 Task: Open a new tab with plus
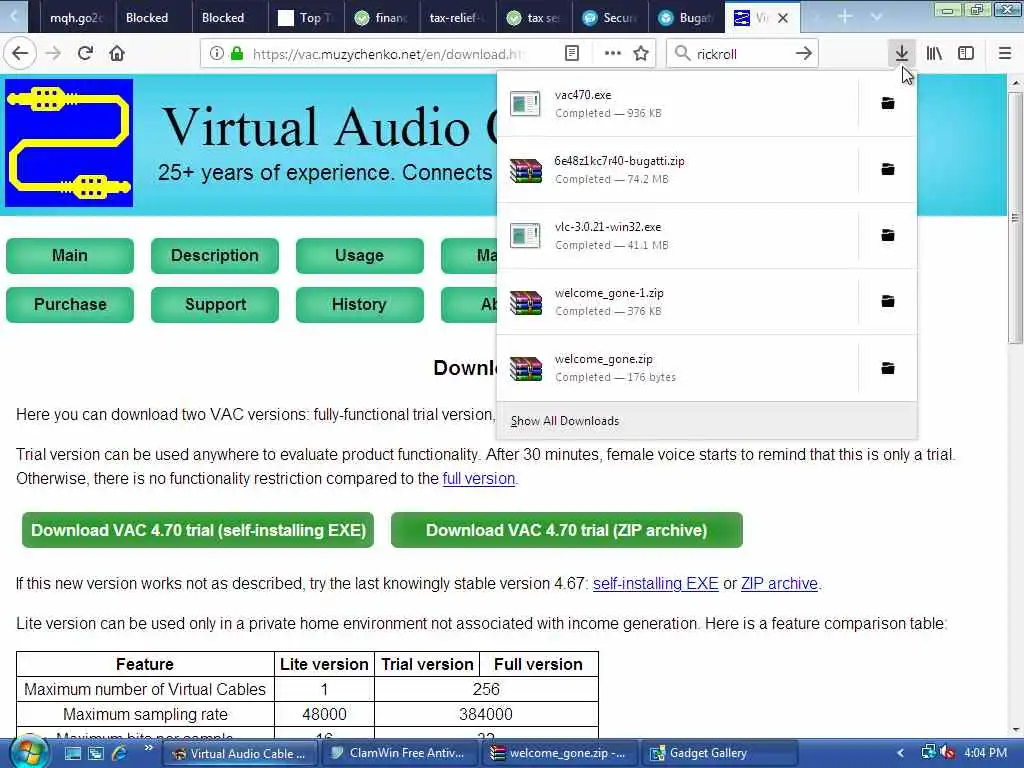click(x=844, y=17)
